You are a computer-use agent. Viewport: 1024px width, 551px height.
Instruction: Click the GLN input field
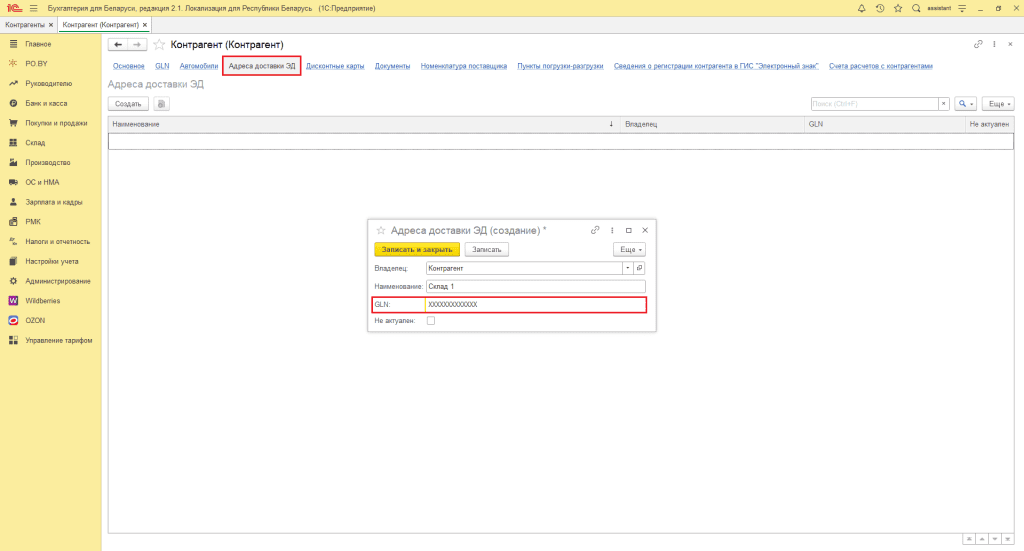534,304
